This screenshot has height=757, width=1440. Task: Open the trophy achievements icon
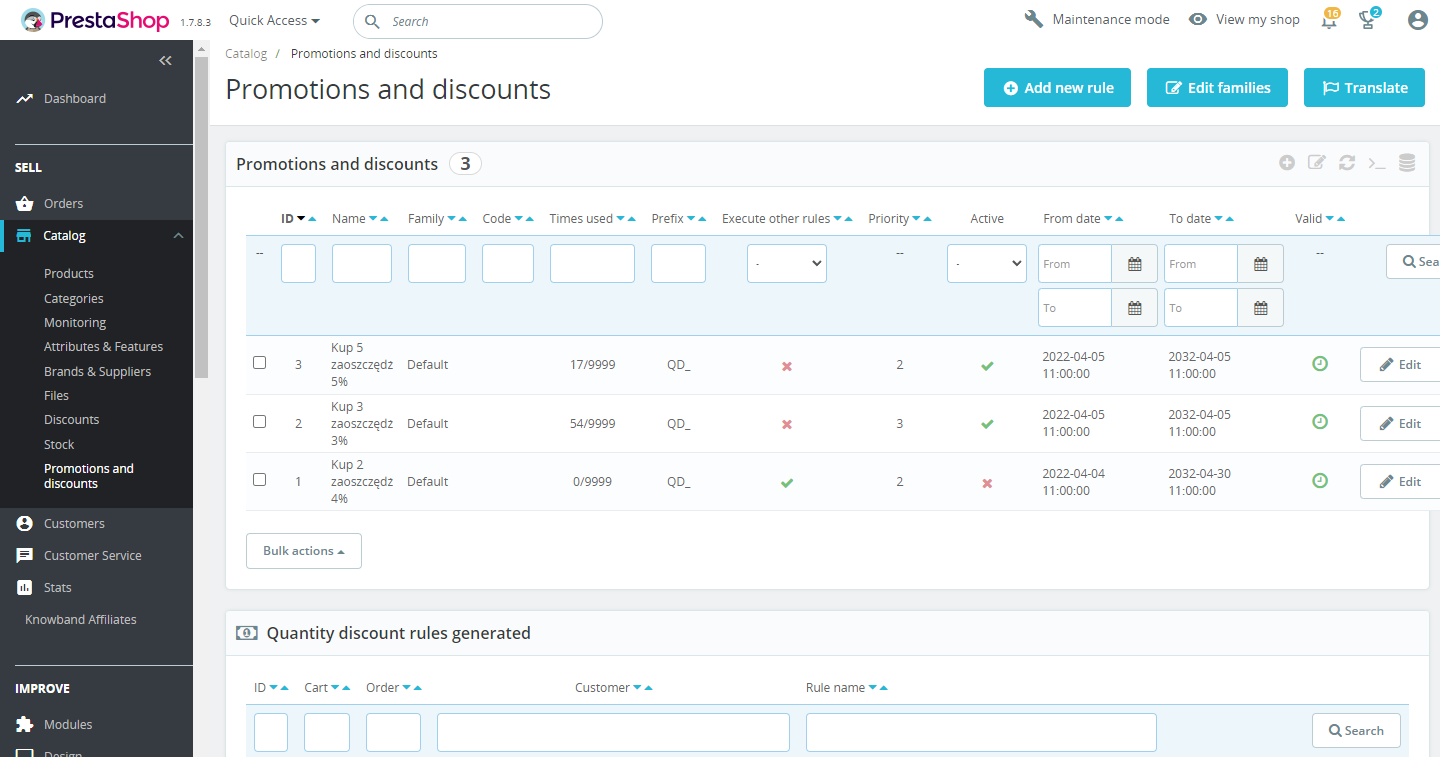tap(1368, 21)
